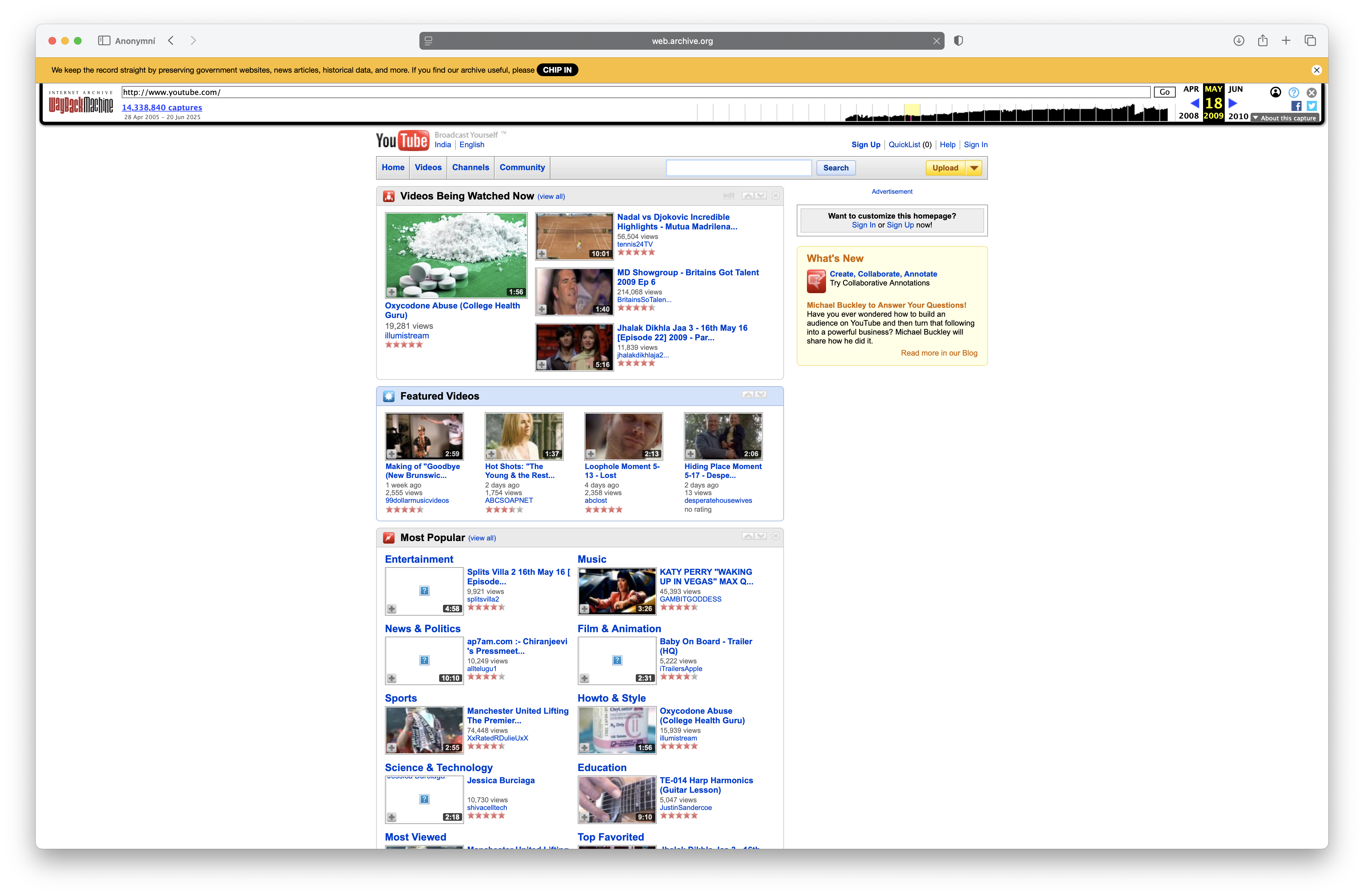1364x896 pixels.
Task: Click the CHIP IN donation button
Action: coord(556,70)
